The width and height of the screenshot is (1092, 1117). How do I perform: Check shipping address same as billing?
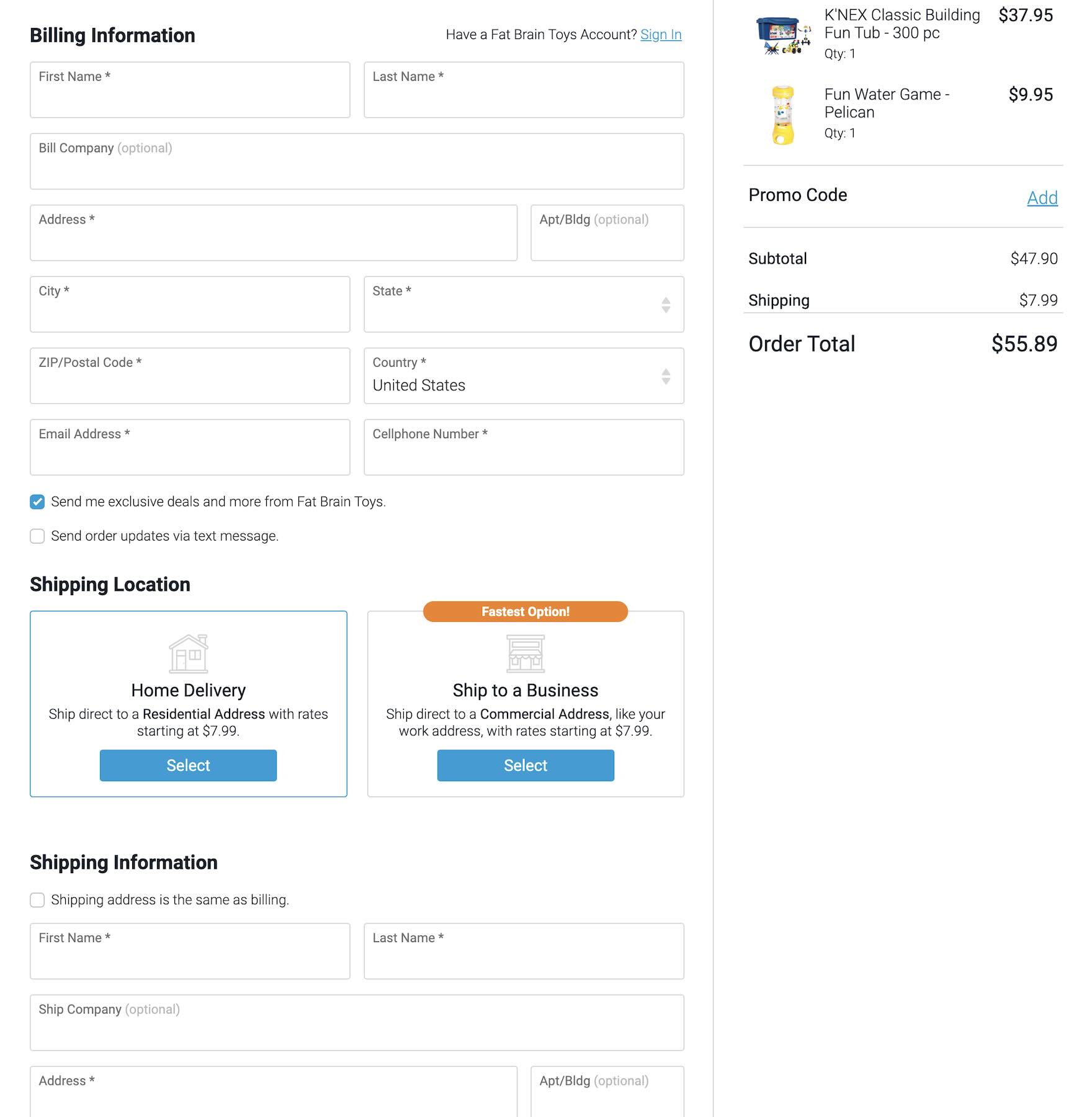click(x=37, y=900)
